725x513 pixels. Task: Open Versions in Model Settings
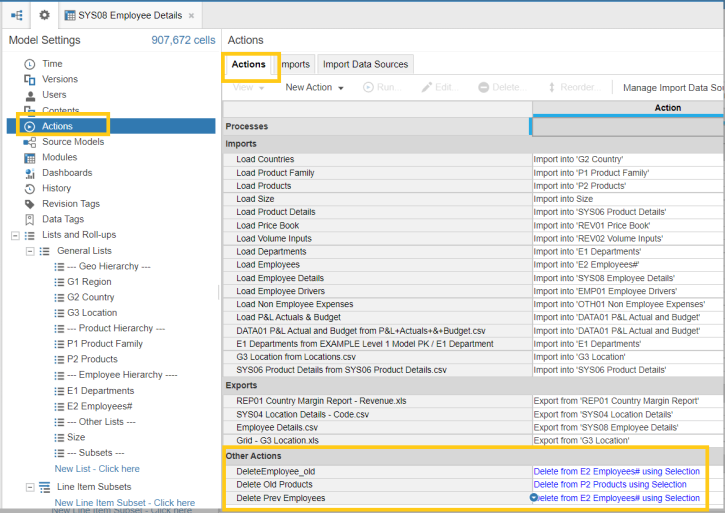coord(60,79)
